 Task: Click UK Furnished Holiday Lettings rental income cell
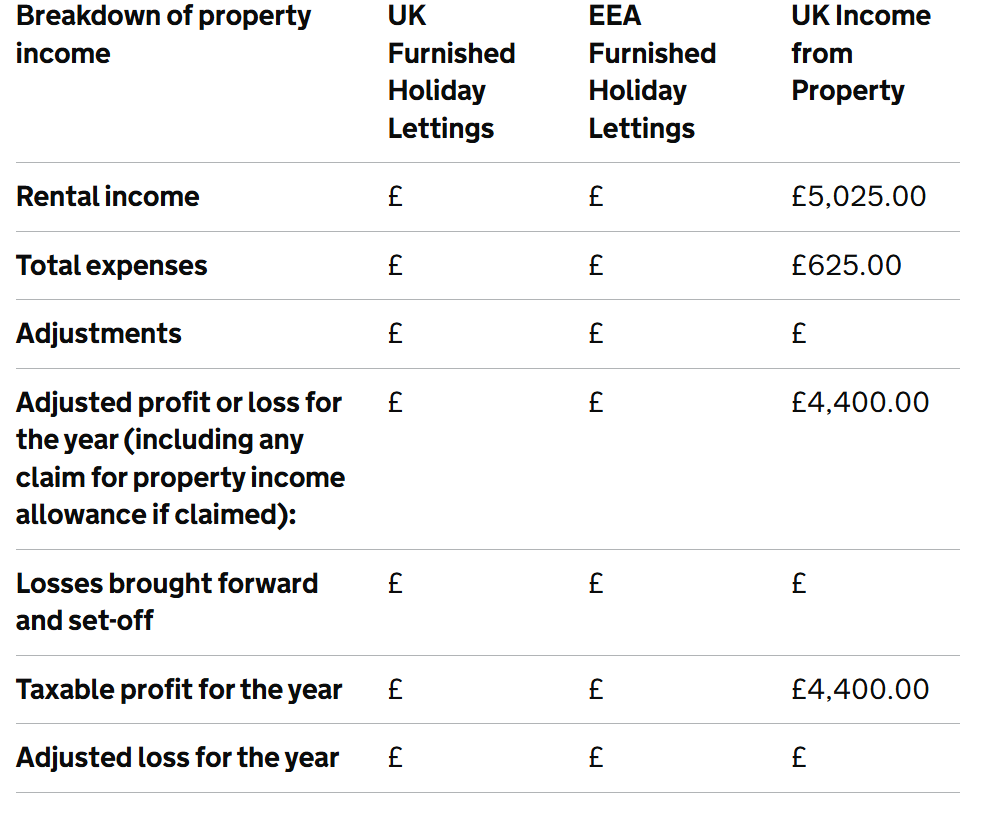(x=395, y=197)
